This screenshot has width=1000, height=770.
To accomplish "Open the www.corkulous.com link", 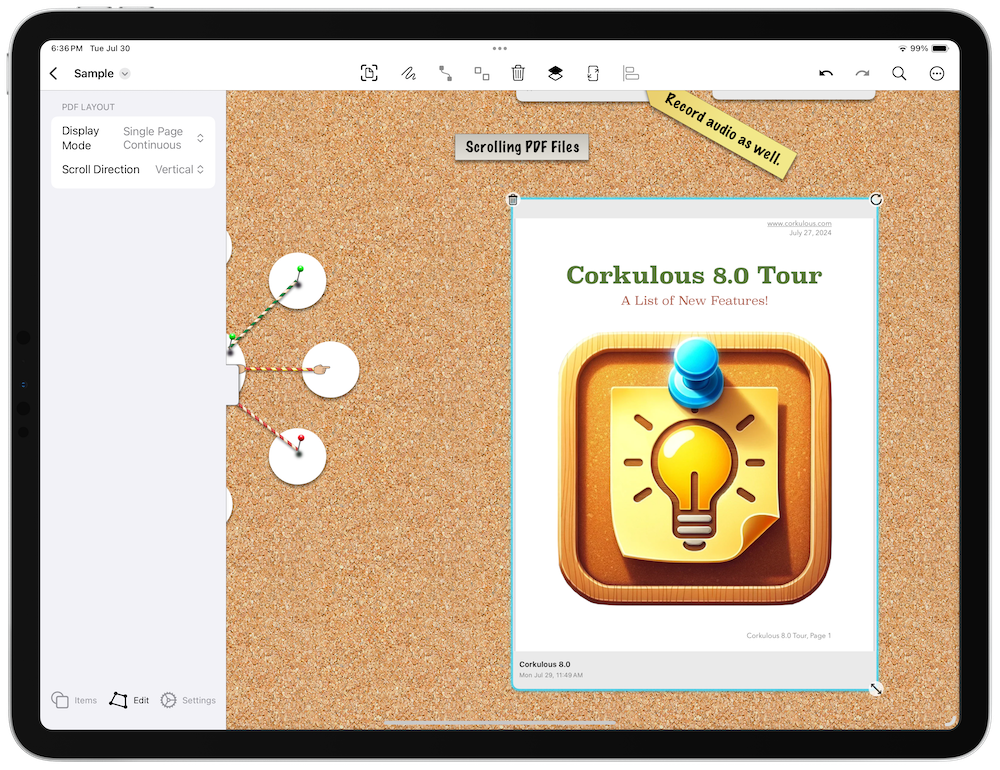I will [x=799, y=223].
